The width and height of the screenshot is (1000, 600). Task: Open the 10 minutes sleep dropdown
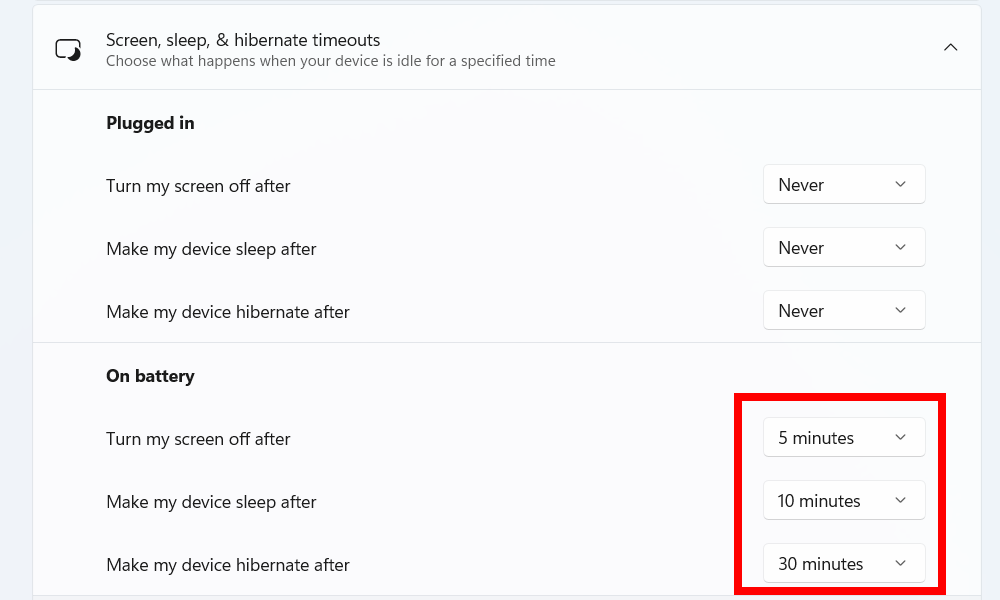point(843,501)
